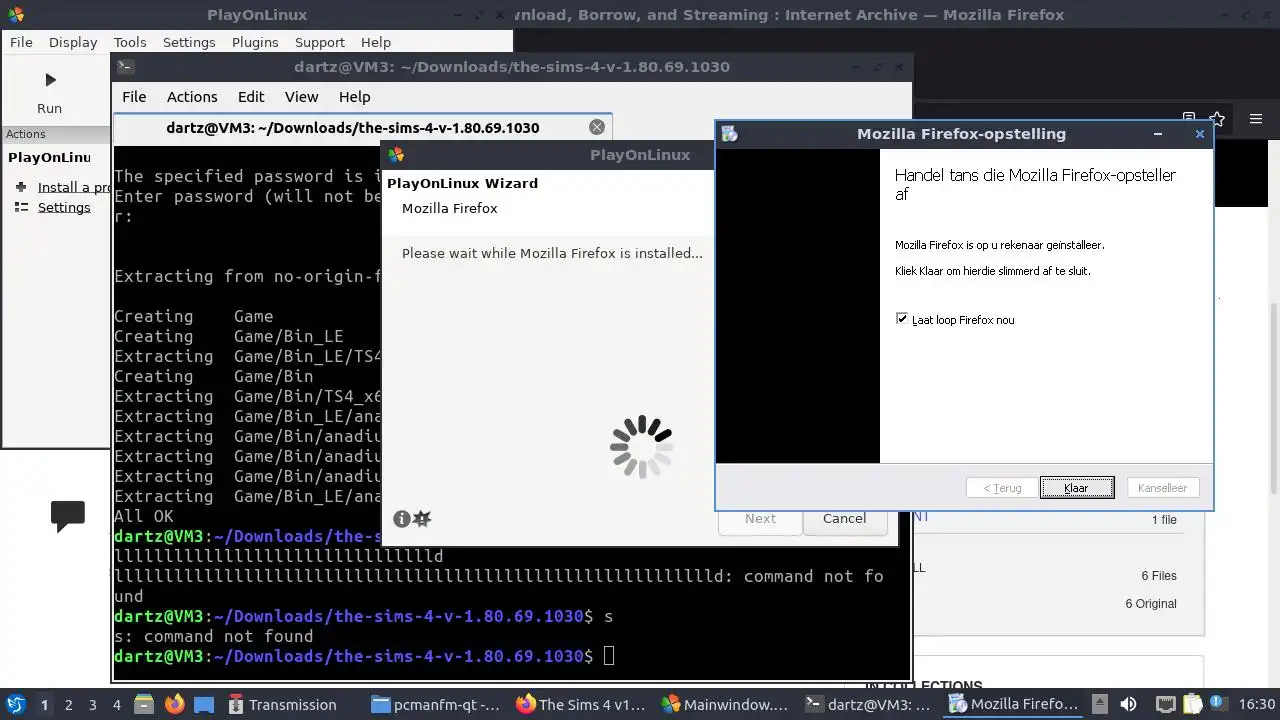Click Next in the PlayOnLinux Wizard
The image size is (1280, 720).
[x=760, y=518]
